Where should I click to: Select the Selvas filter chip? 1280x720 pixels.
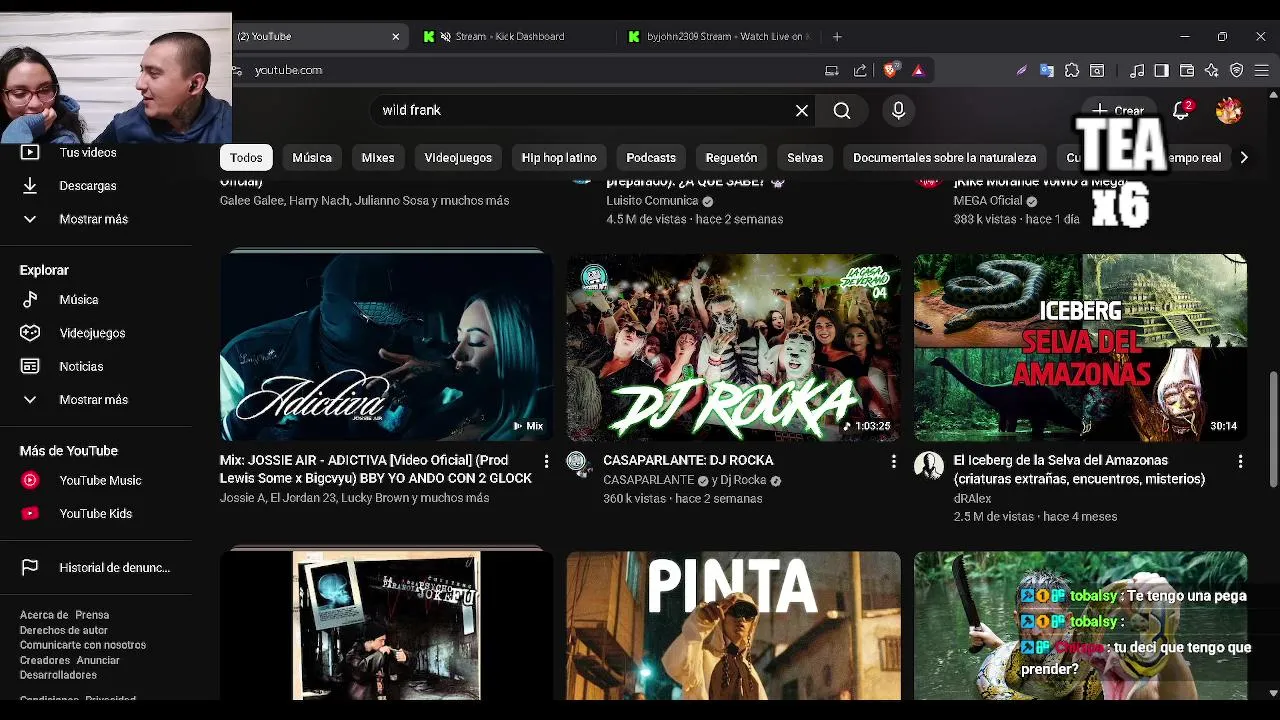point(805,158)
